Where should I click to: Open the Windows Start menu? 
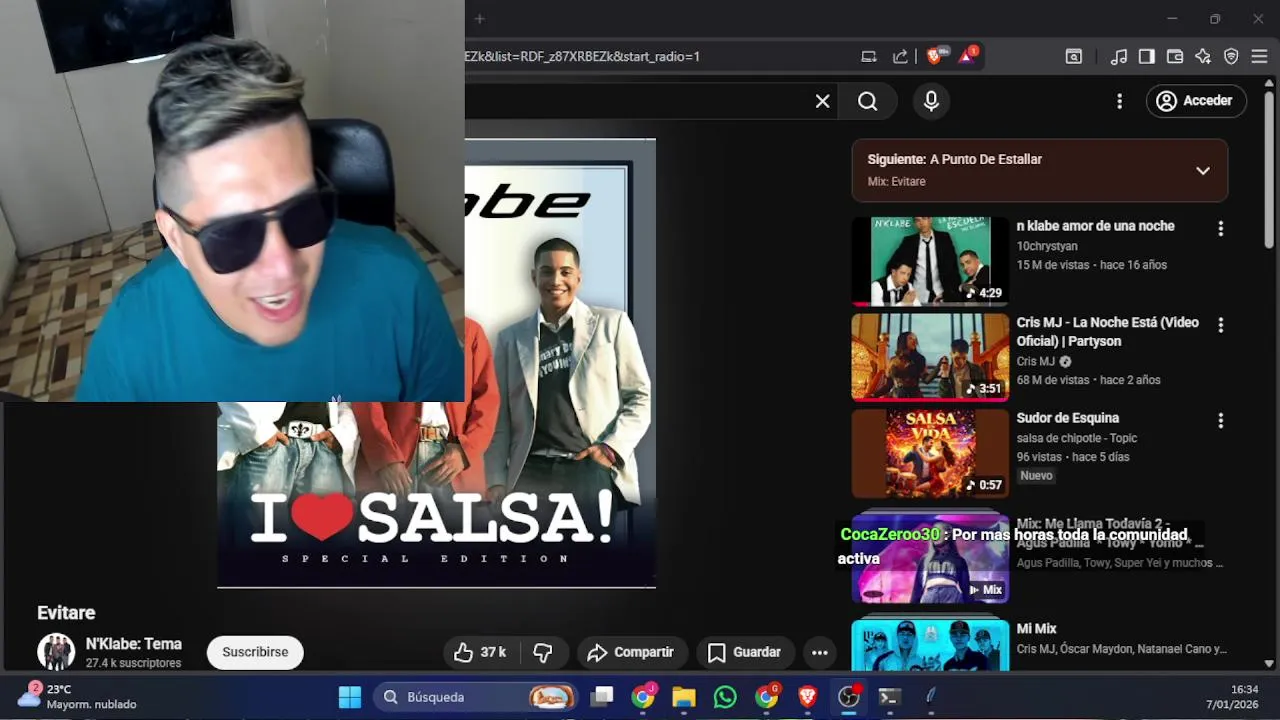click(350, 697)
